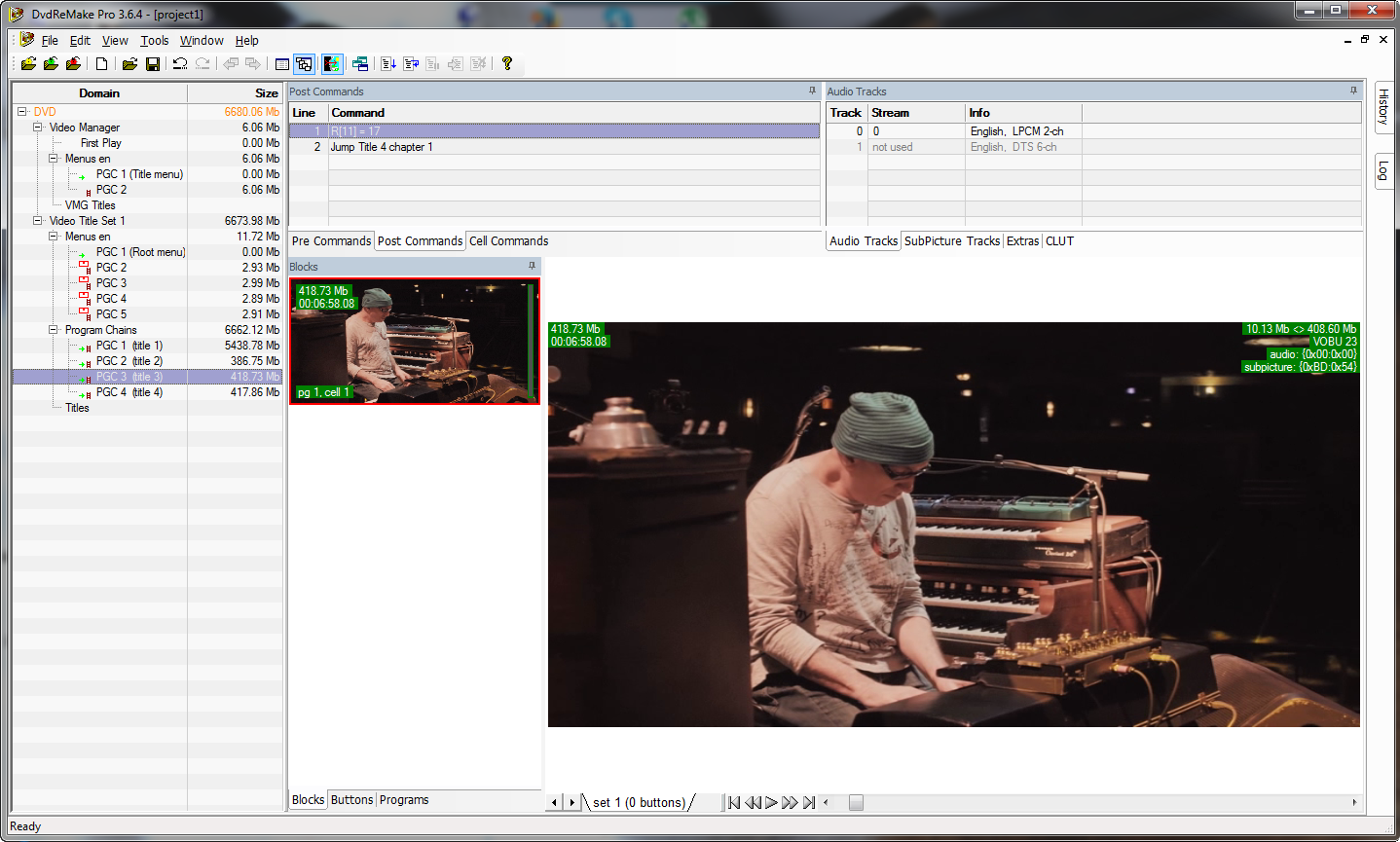
Task: Collapse the Program Chains tree node
Action: pos(54,330)
